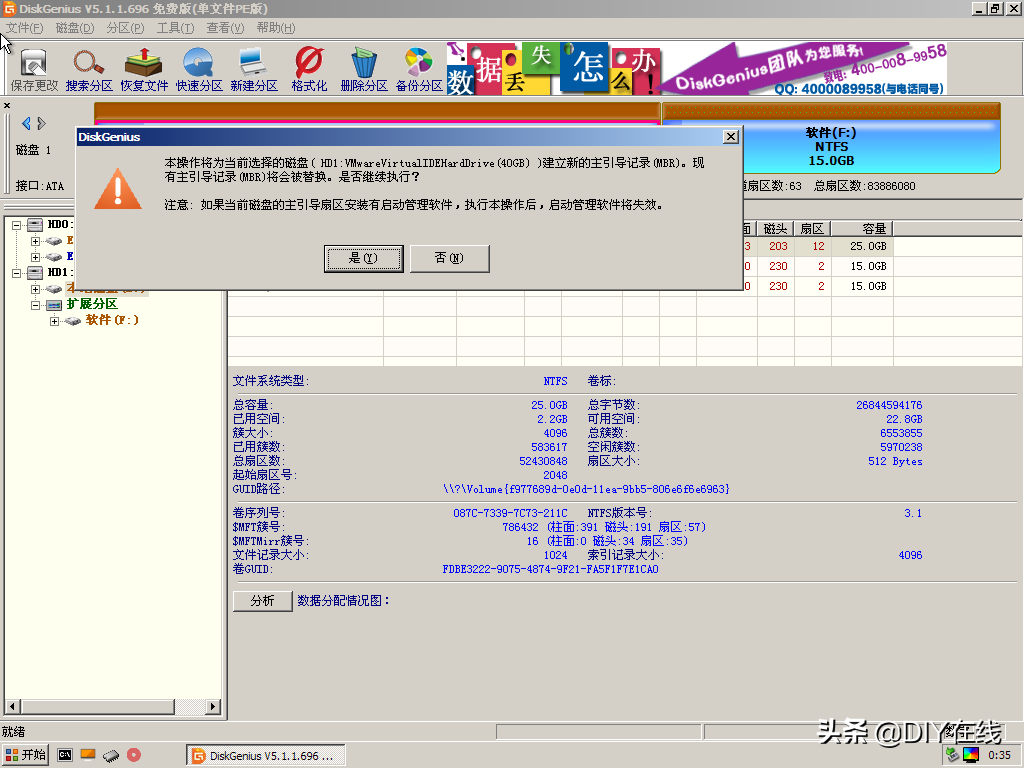This screenshot has height=768, width=1024.
Task: Click the 分析 analyze button
Action: pos(262,601)
